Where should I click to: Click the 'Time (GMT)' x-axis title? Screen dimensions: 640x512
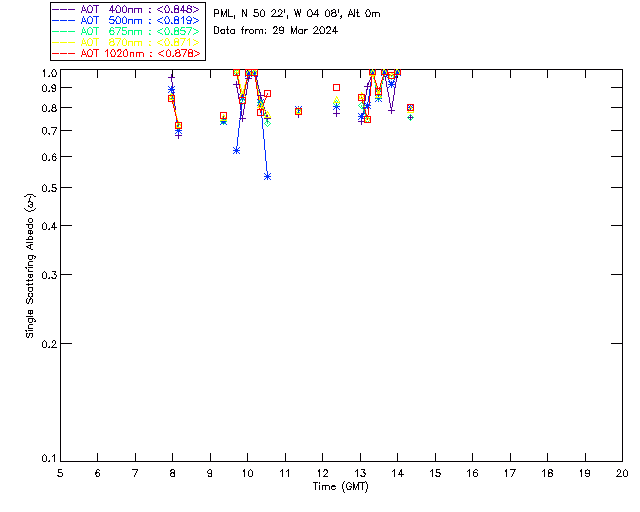tap(340, 487)
